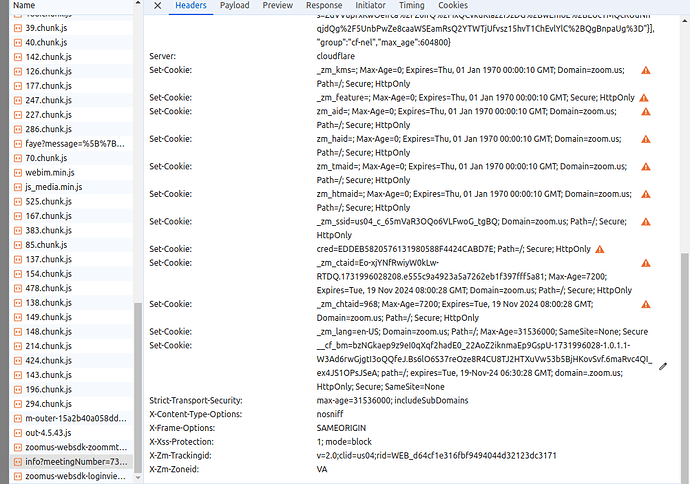Viewport: 690px width, 484px height.
Task: Click Strict-Transport-Security header value
Action: coord(392,401)
